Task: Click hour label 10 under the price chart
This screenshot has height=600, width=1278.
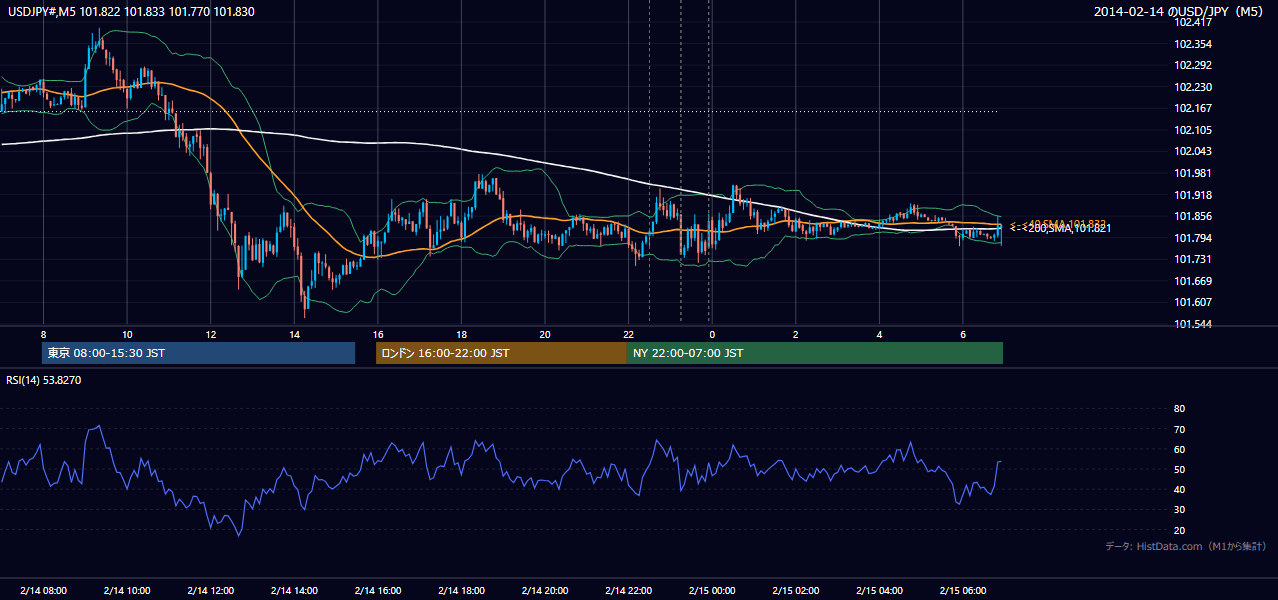Action: (127, 334)
